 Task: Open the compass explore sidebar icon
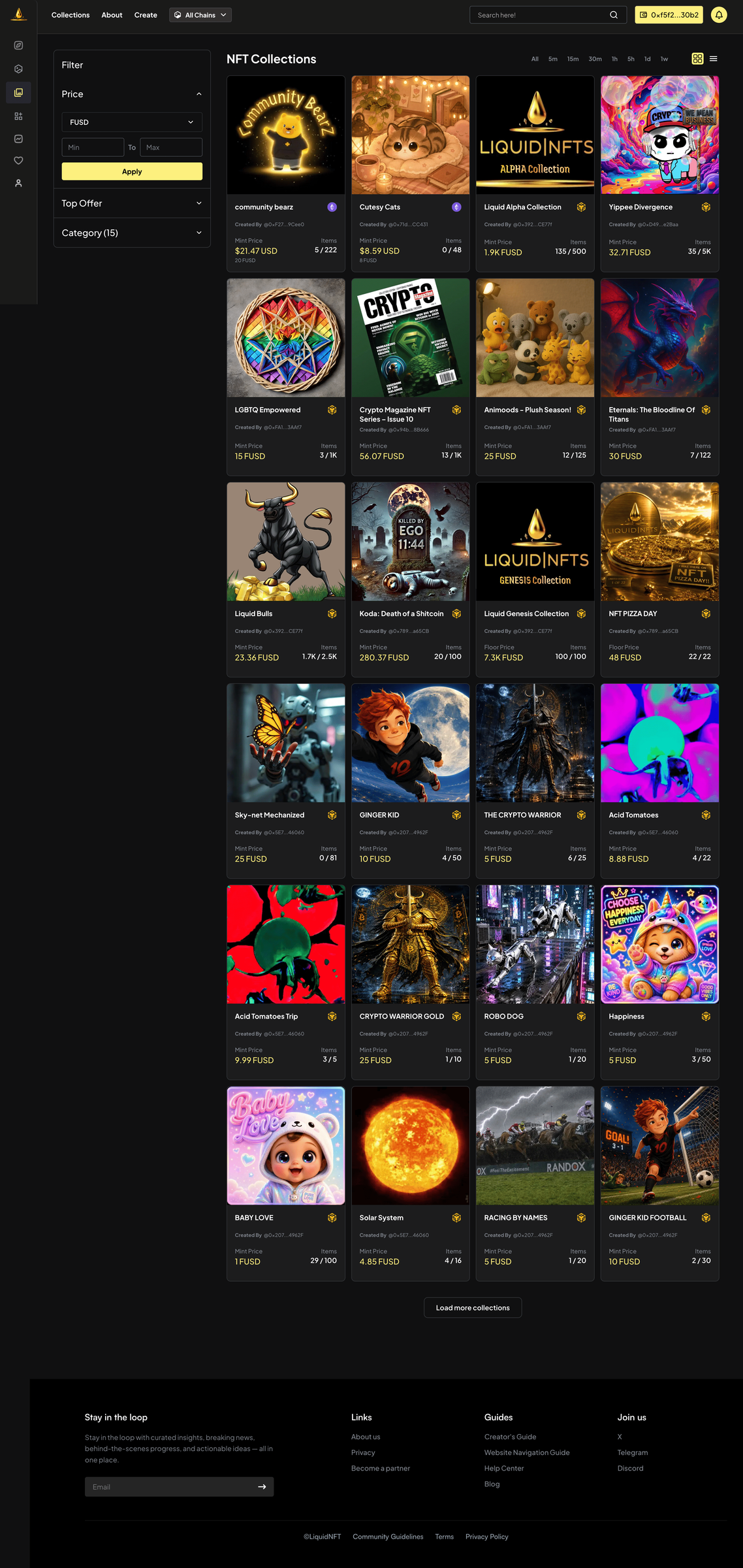[x=18, y=45]
